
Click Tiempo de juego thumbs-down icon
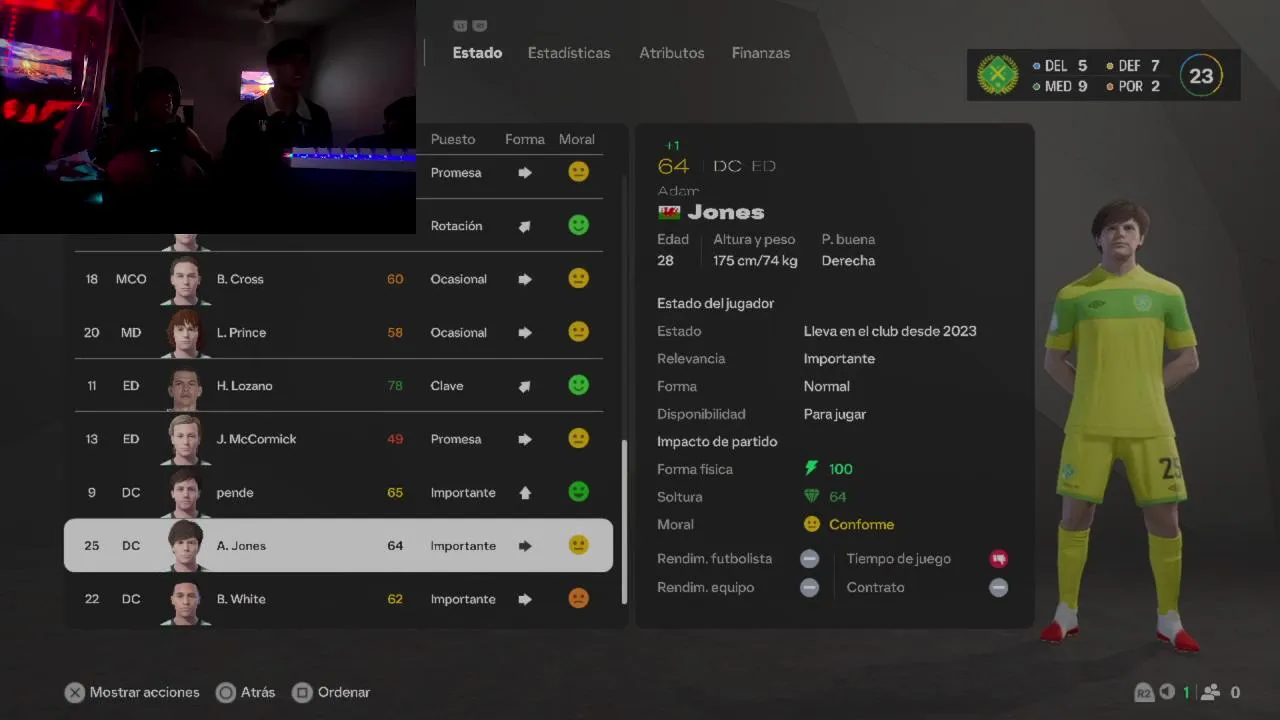tap(998, 559)
